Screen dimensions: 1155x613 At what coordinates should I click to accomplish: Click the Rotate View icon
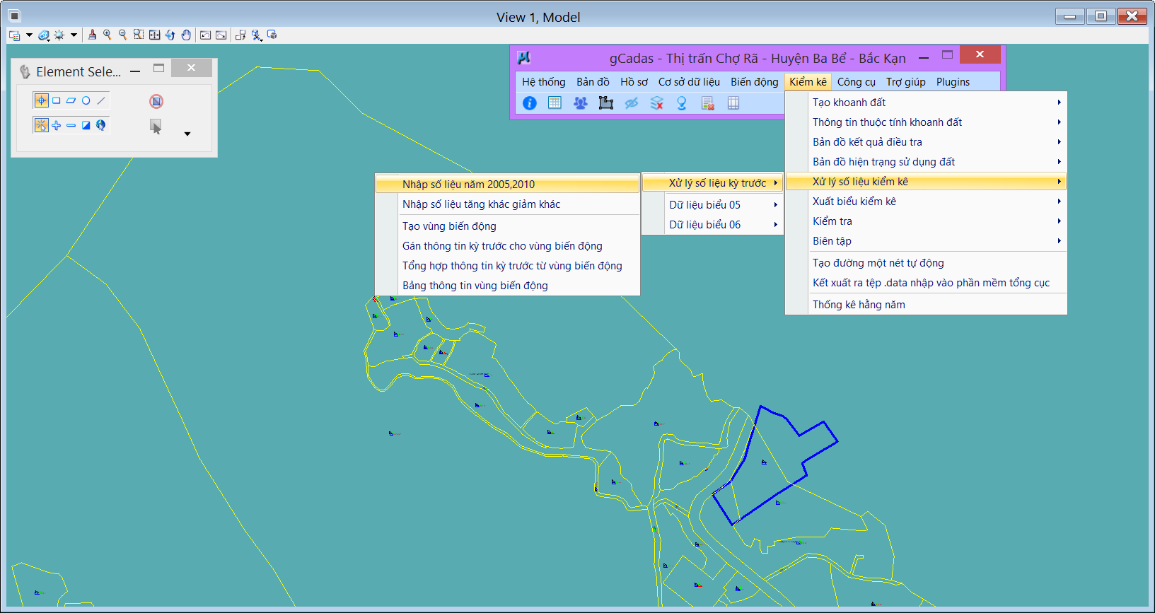click(x=170, y=34)
